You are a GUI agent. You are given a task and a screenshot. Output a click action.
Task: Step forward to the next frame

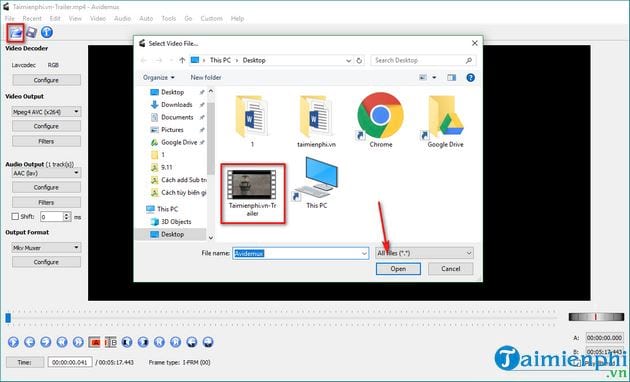pyautogui.click(x=46, y=342)
